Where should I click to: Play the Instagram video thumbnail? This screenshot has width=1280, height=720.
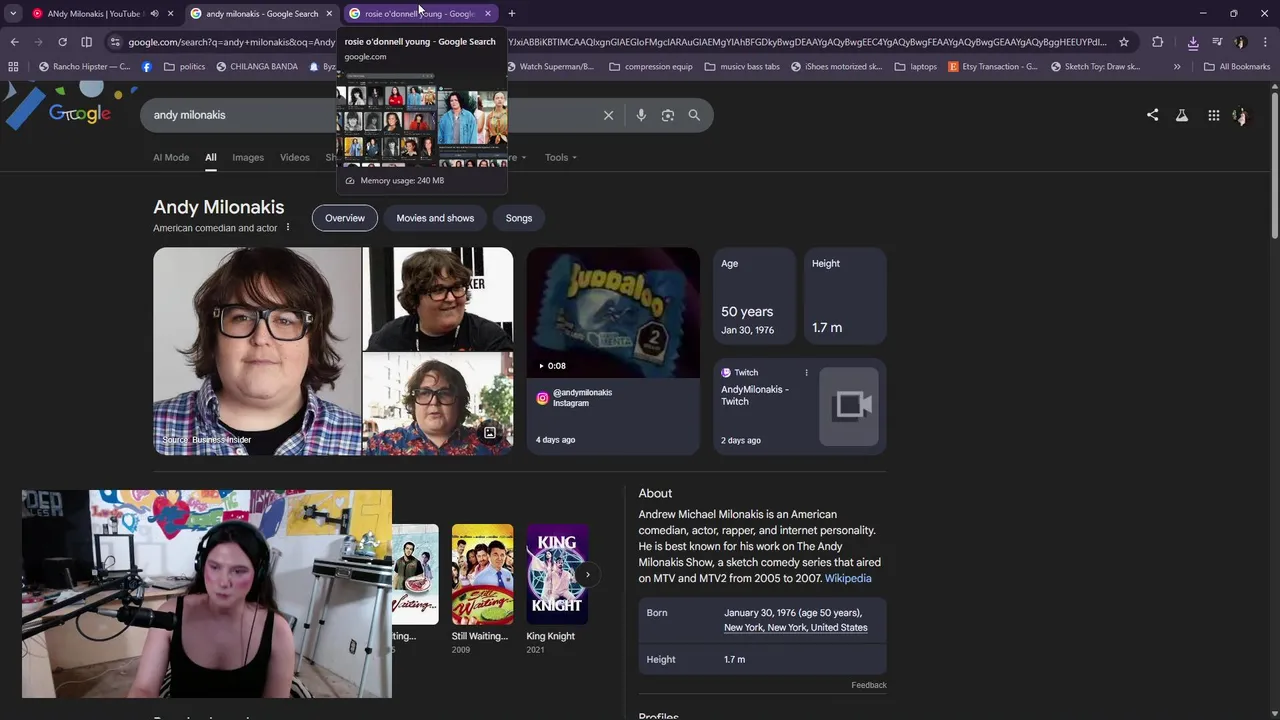coord(613,313)
